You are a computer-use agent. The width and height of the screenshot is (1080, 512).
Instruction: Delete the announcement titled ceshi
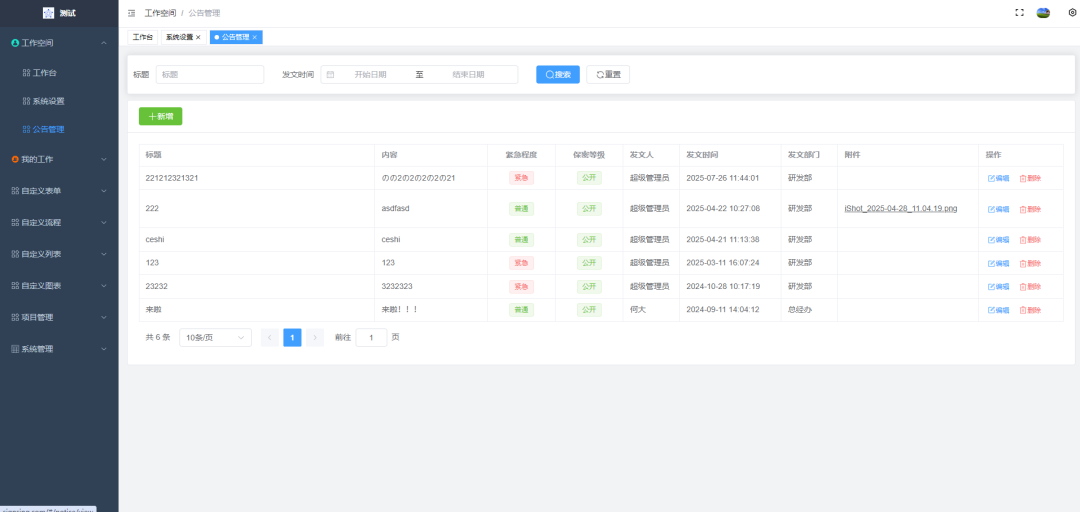[x=1029, y=240]
